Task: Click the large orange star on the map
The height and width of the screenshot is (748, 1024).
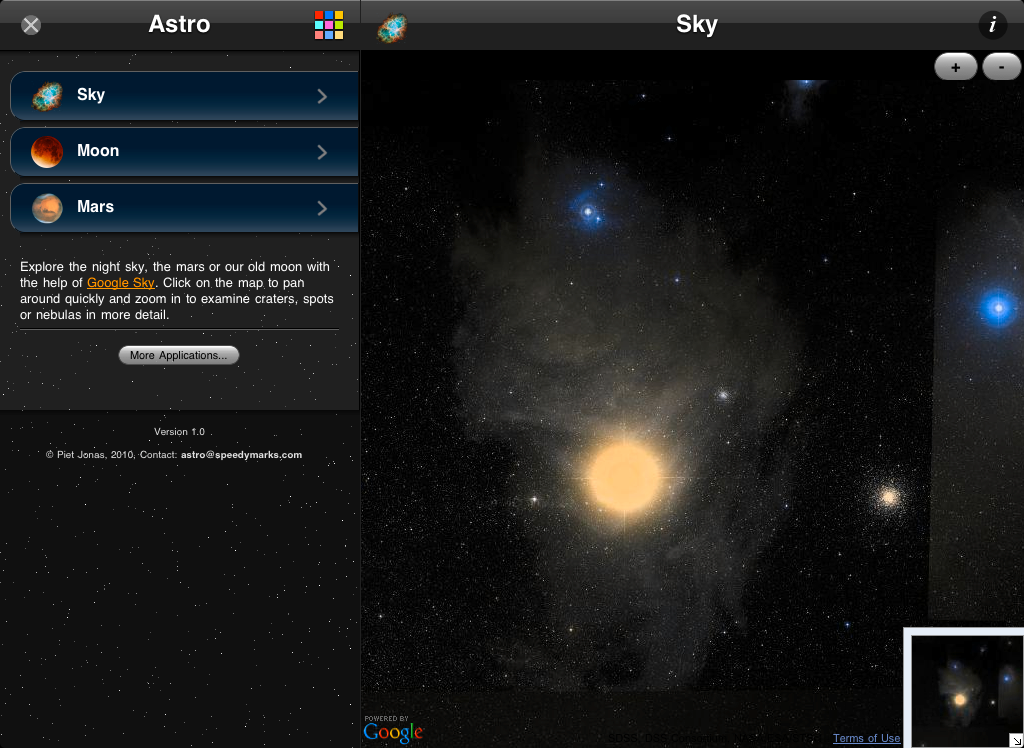Action: point(625,478)
